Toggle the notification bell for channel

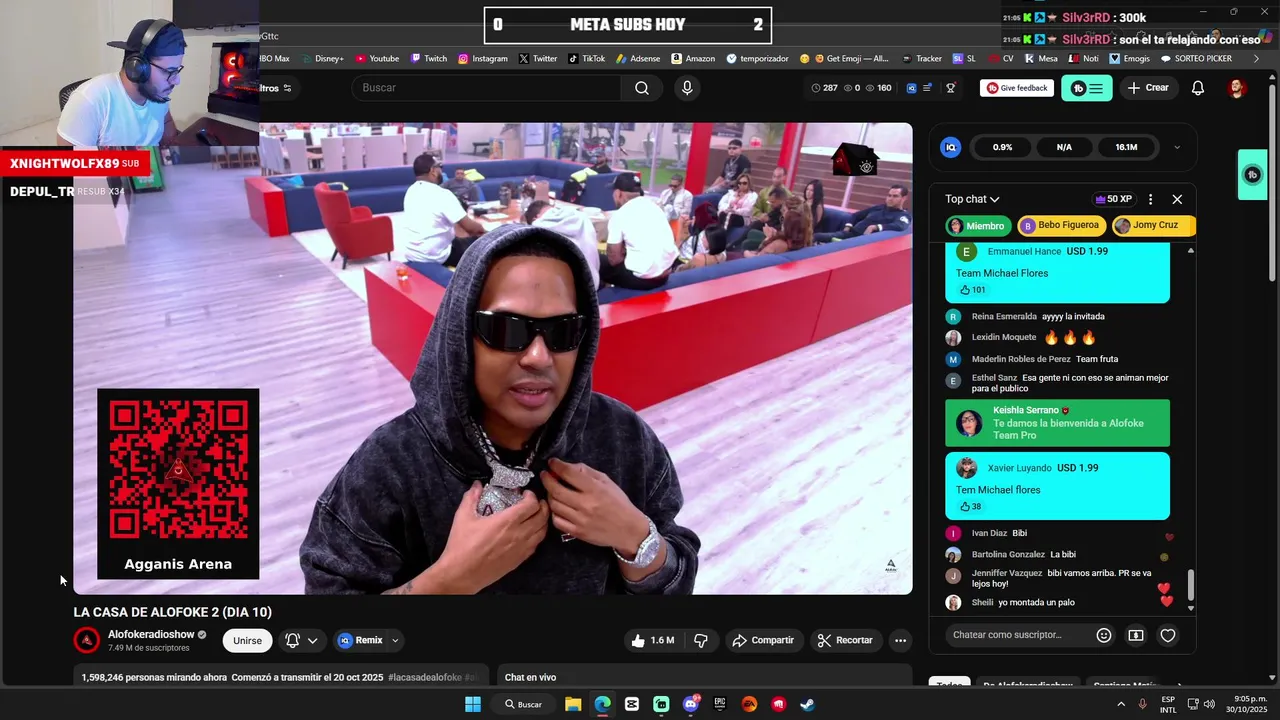293,640
